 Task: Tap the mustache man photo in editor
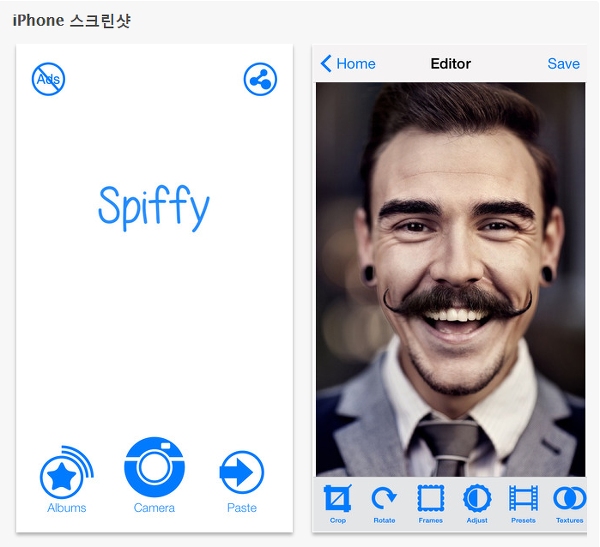coord(450,279)
